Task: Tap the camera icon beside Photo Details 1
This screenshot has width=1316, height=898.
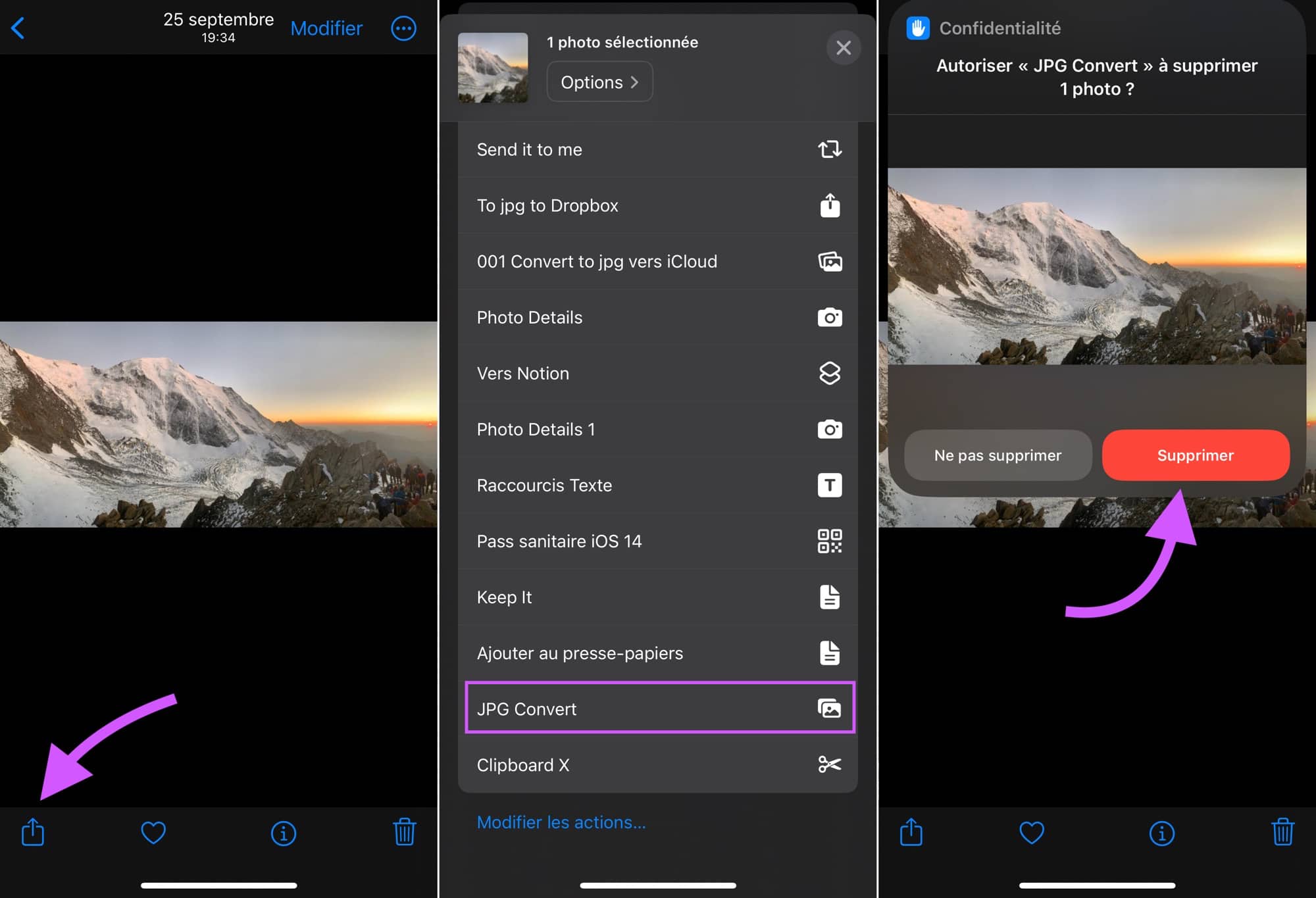Action: pyautogui.click(x=830, y=429)
